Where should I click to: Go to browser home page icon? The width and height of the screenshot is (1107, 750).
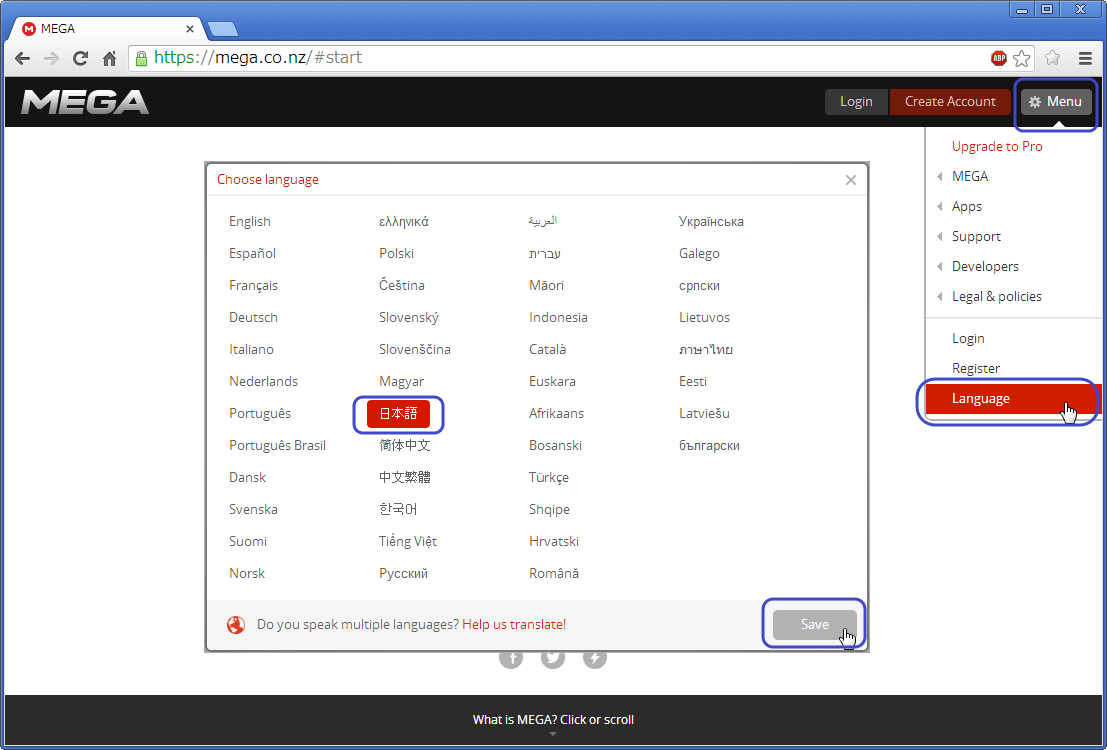pyautogui.click(x=110, y=58)
